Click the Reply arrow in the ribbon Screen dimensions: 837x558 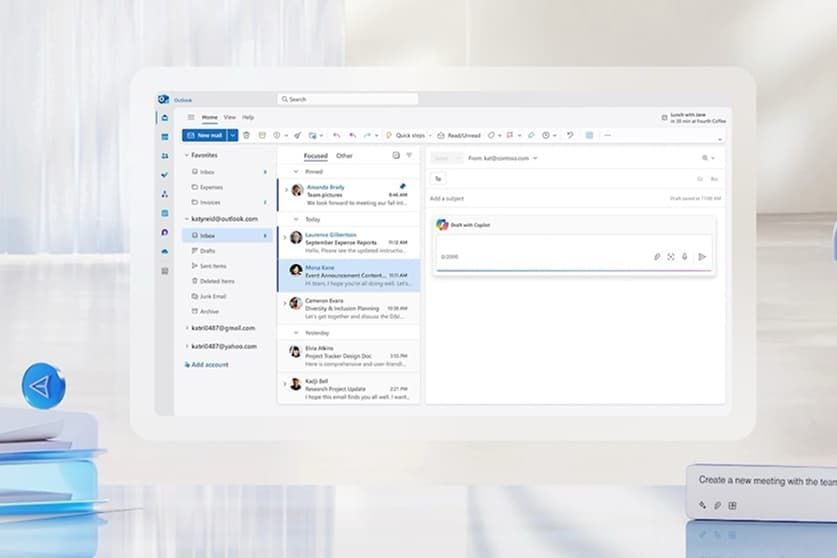pos(336,136)
